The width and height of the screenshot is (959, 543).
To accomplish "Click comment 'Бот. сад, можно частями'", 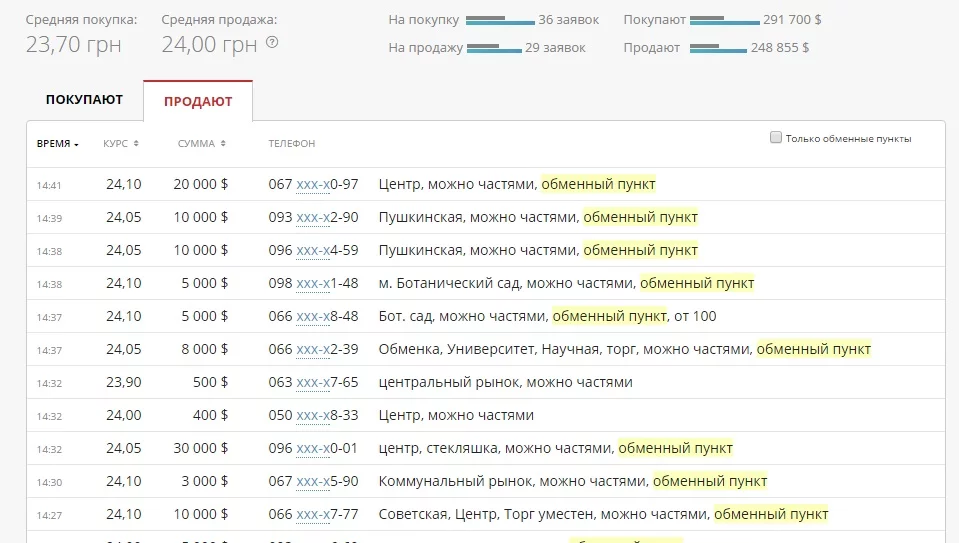I will 463,316.
